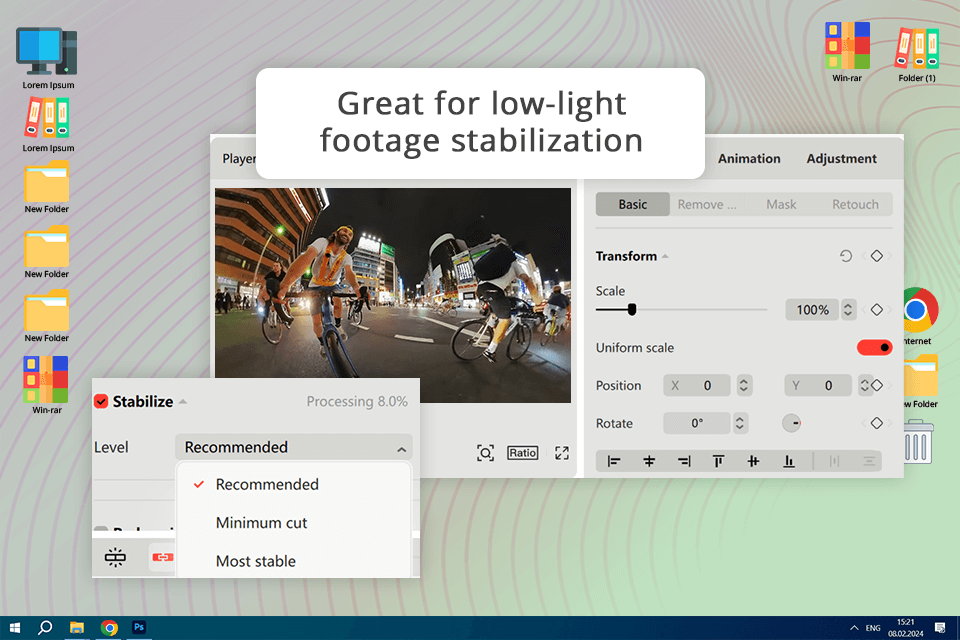Select the top-left computer desktop icon
This screenshot has height=640, width=960.
point(47,58)
